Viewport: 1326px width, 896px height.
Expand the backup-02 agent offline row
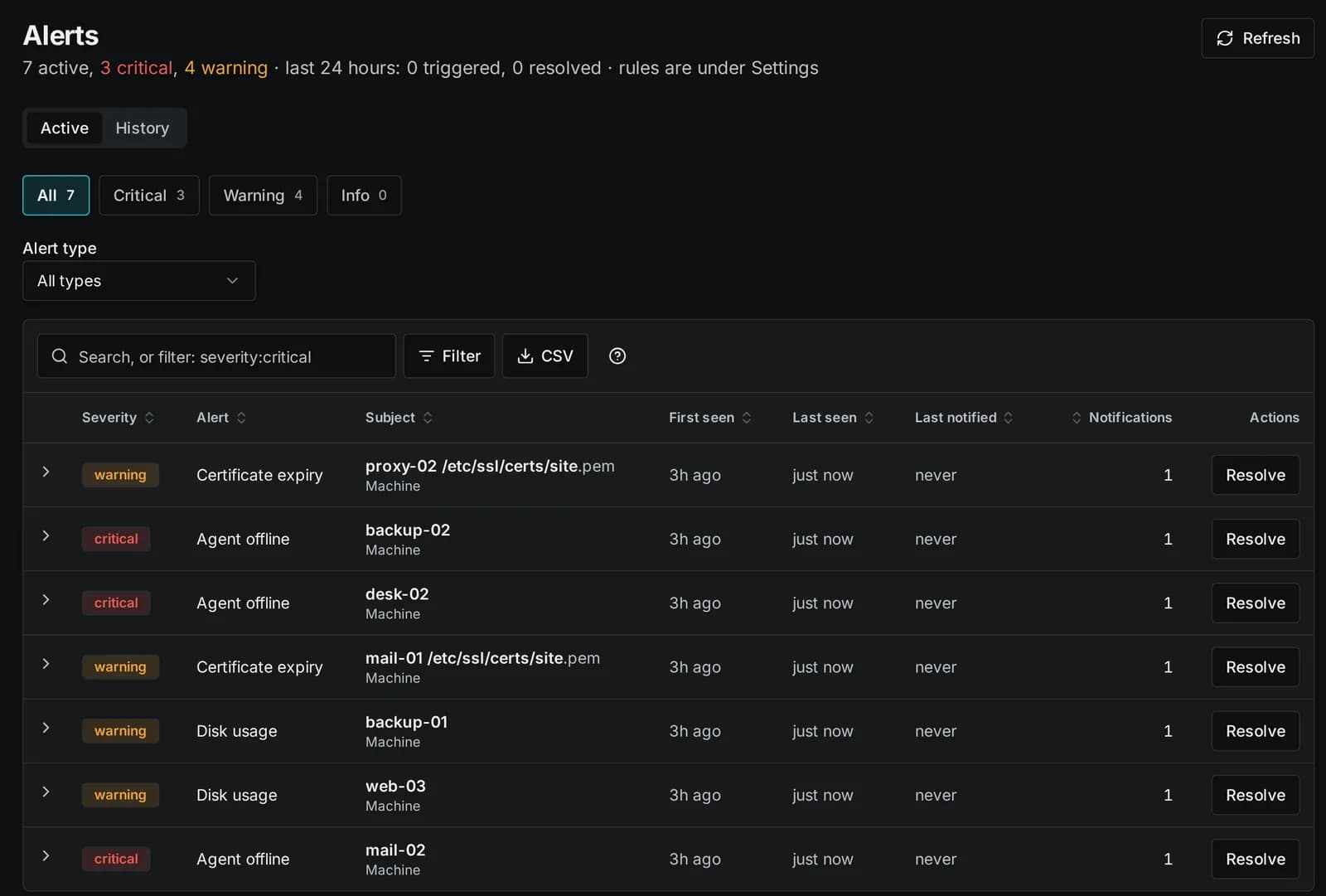point(46,536)
